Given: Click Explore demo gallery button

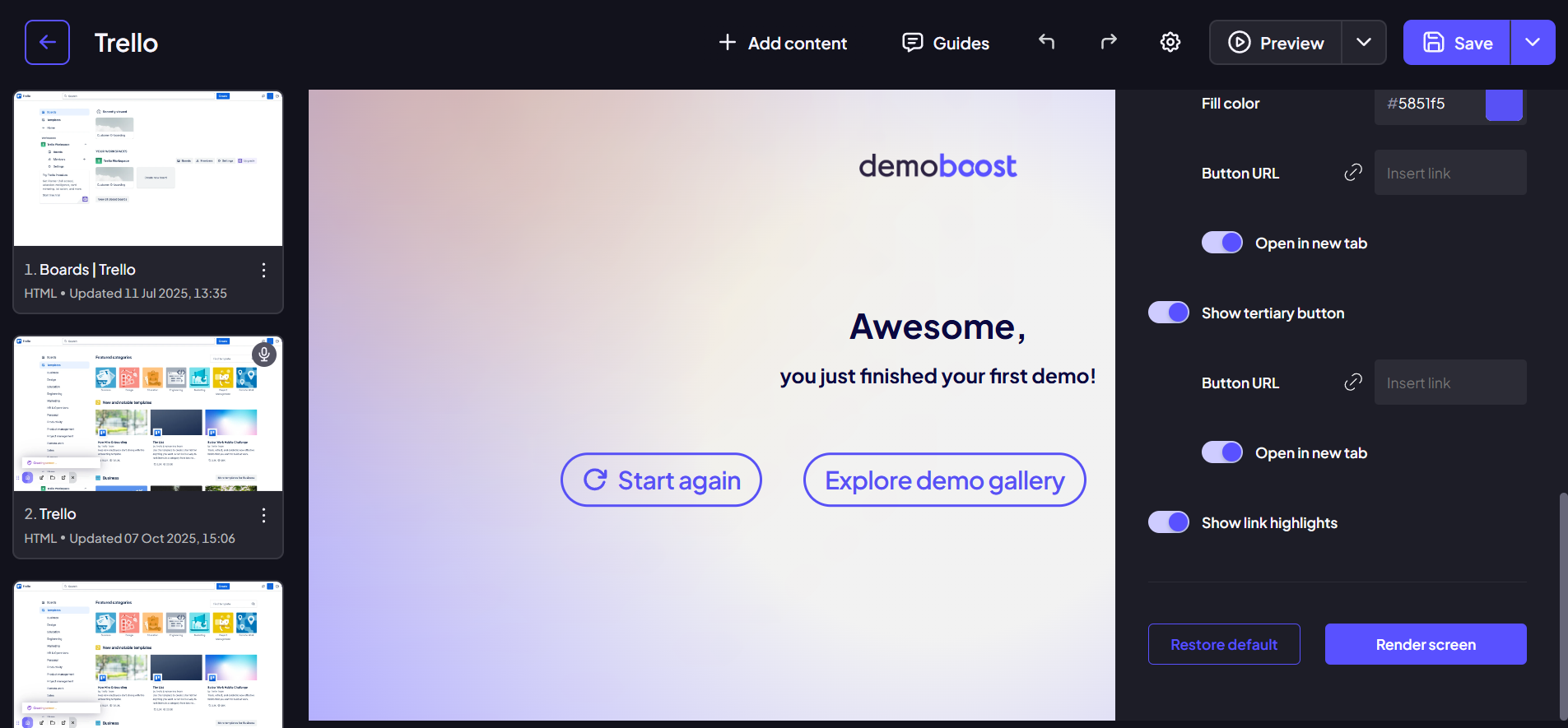Looking at the screenshot, I should coord(944,480).
